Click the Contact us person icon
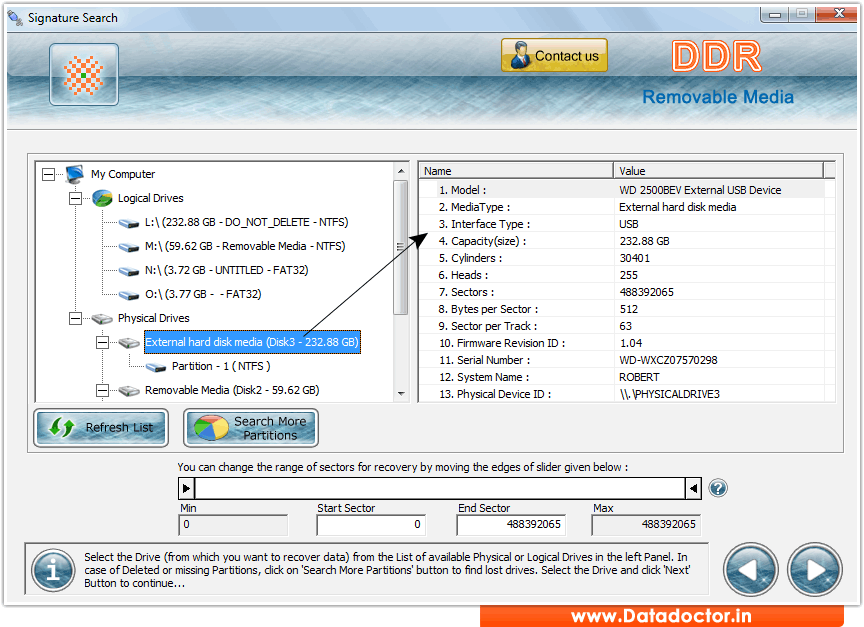The width and height of the screenshot is (864, 627). [x=519, y=56]
